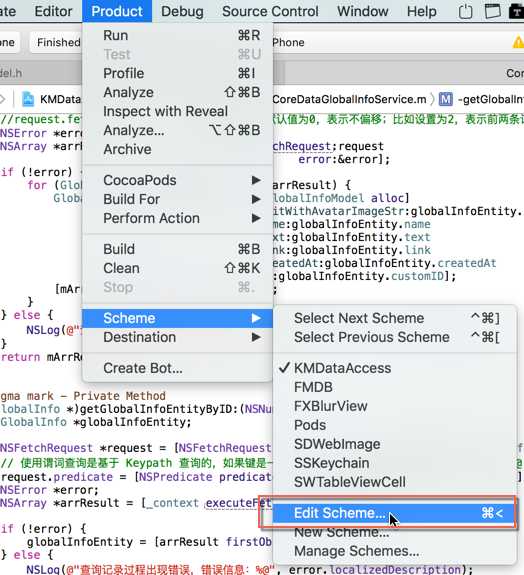Choose Archive from the Product menu
The width and height of the screenshot is (524, 575).
coord(177,150)
